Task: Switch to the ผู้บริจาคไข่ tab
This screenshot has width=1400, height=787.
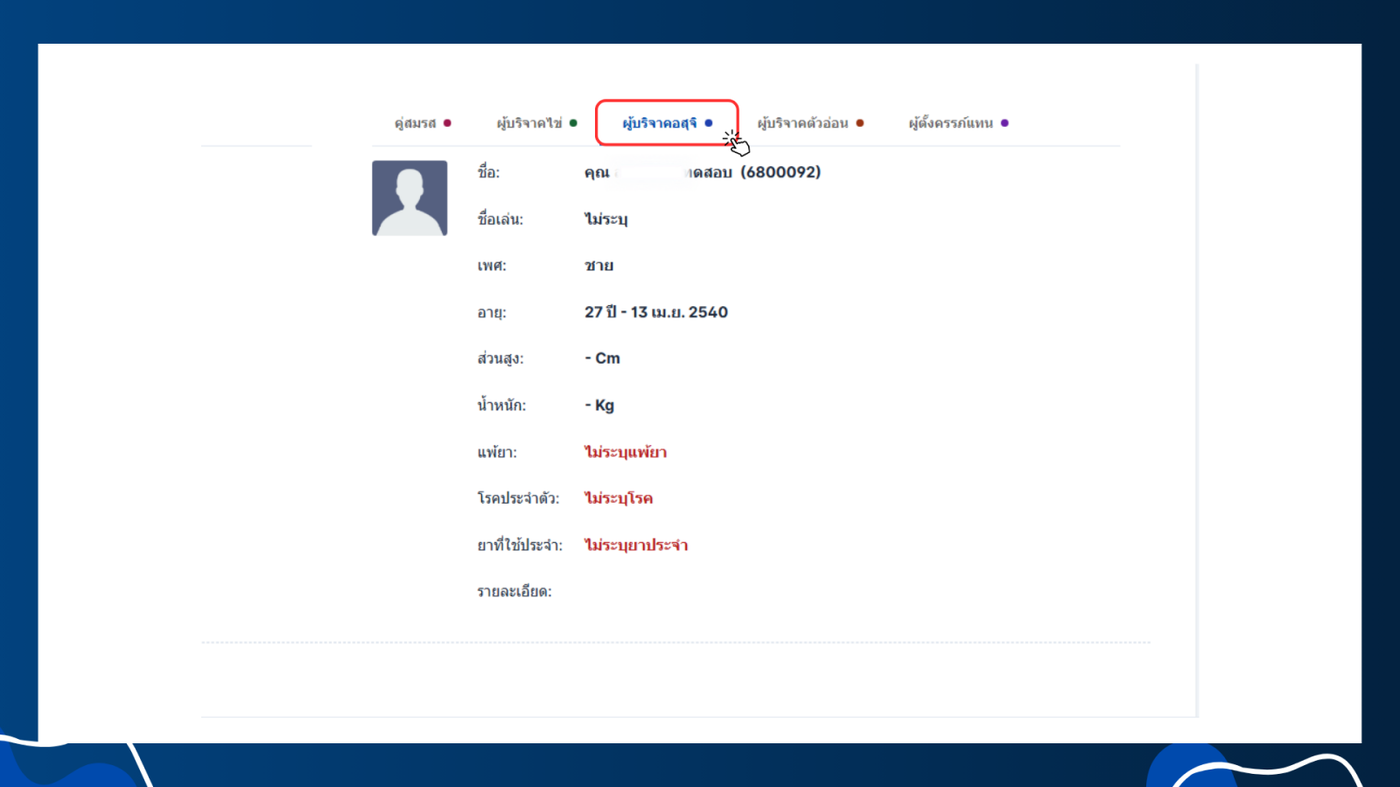Action: (536, 123)
